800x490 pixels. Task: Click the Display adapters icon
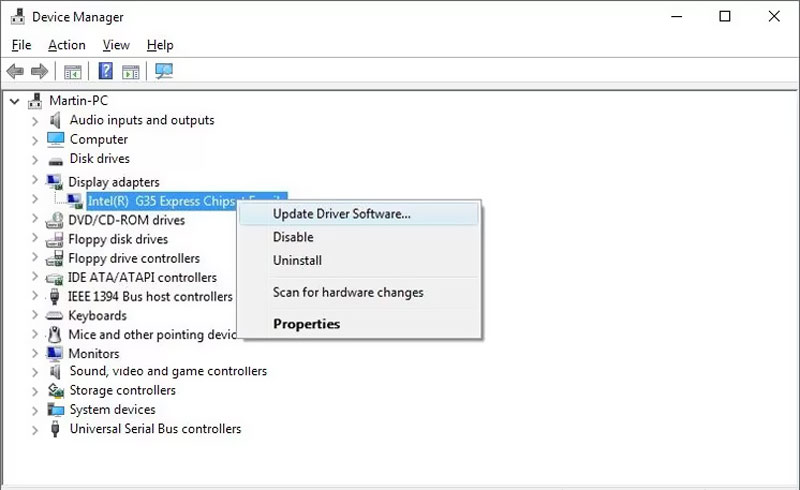coord(54,182)
